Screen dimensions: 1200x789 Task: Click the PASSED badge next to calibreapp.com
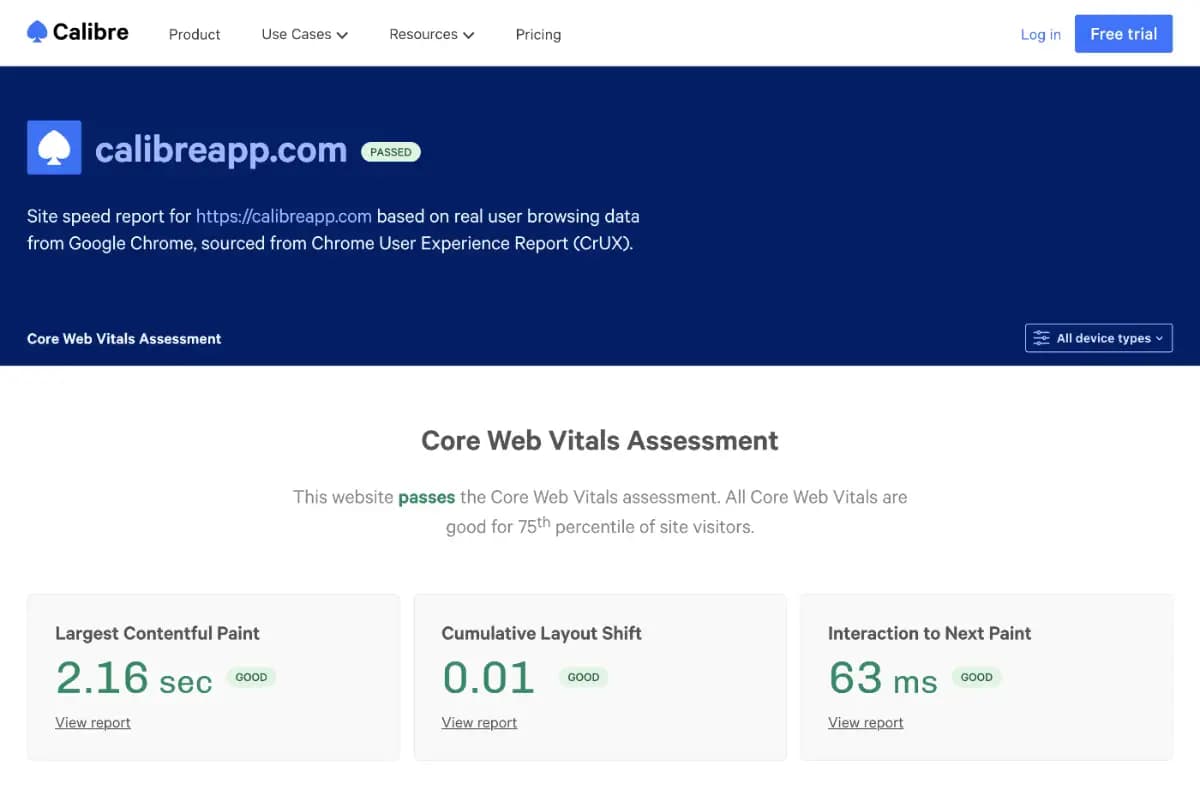pyautogui.click(x=390, y=152)
